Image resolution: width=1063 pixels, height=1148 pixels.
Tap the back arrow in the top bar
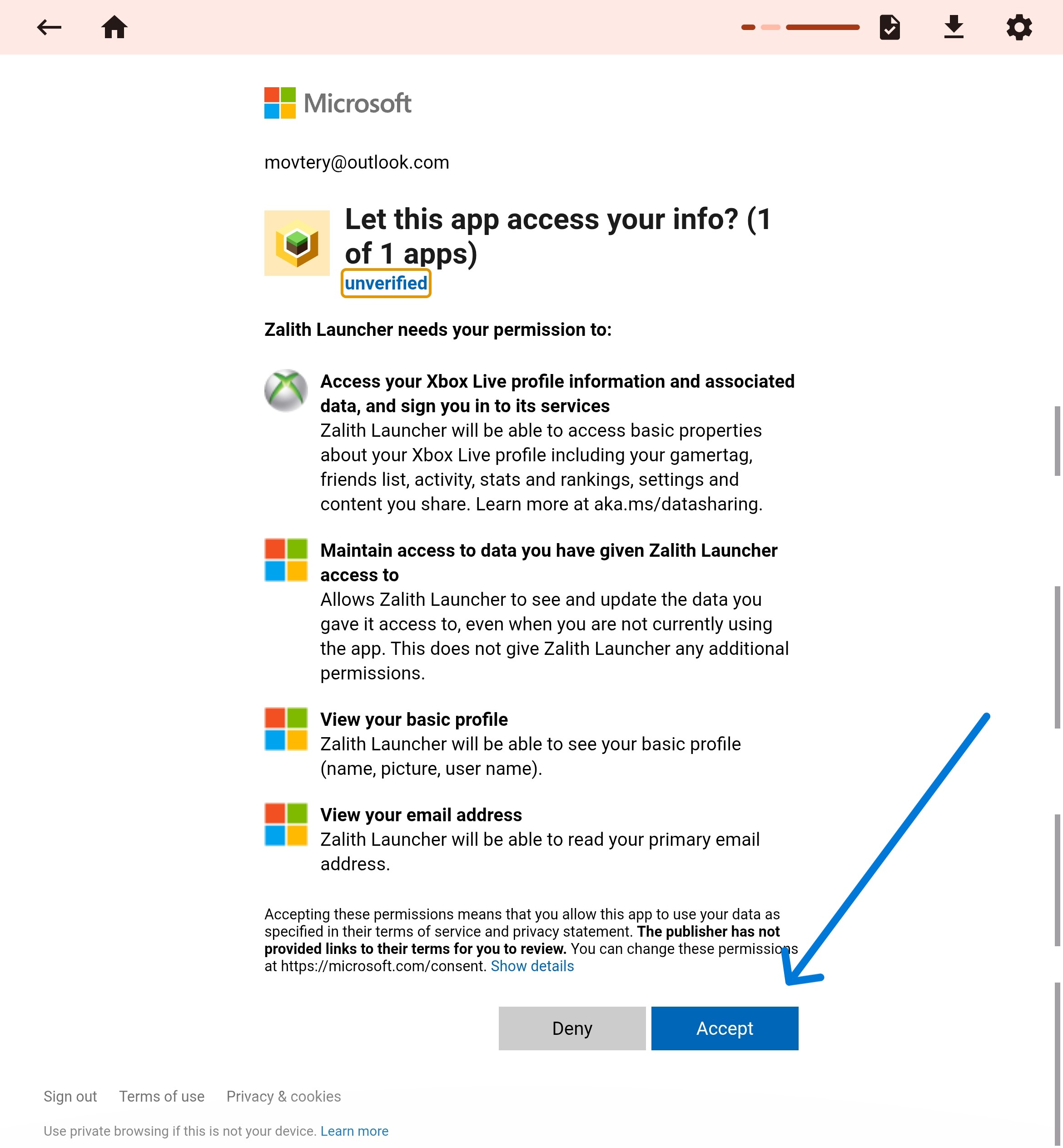50,27
